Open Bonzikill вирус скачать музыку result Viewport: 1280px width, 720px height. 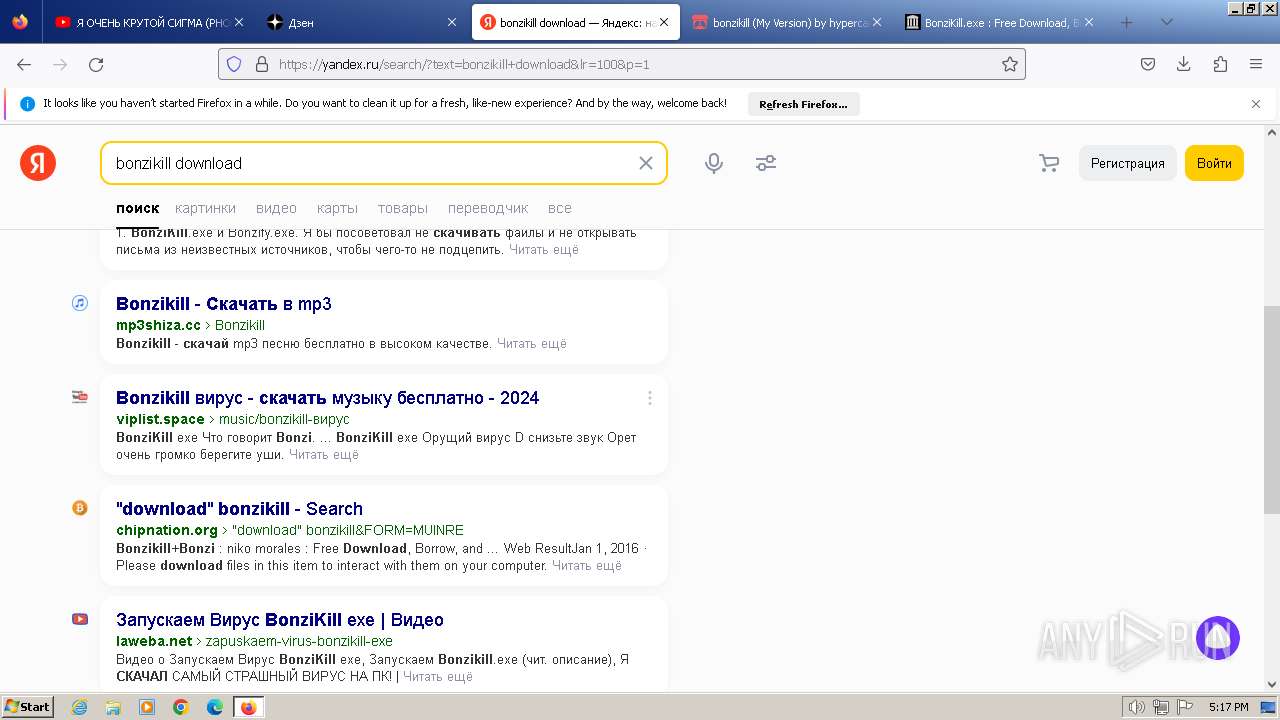click(x=328, y=398)
